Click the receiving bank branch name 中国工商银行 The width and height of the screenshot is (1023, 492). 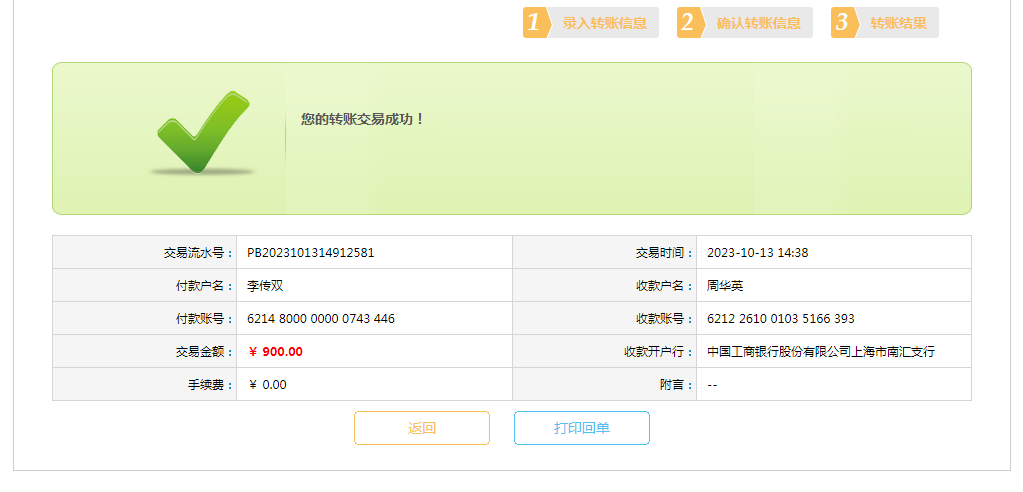click(821, 352)
